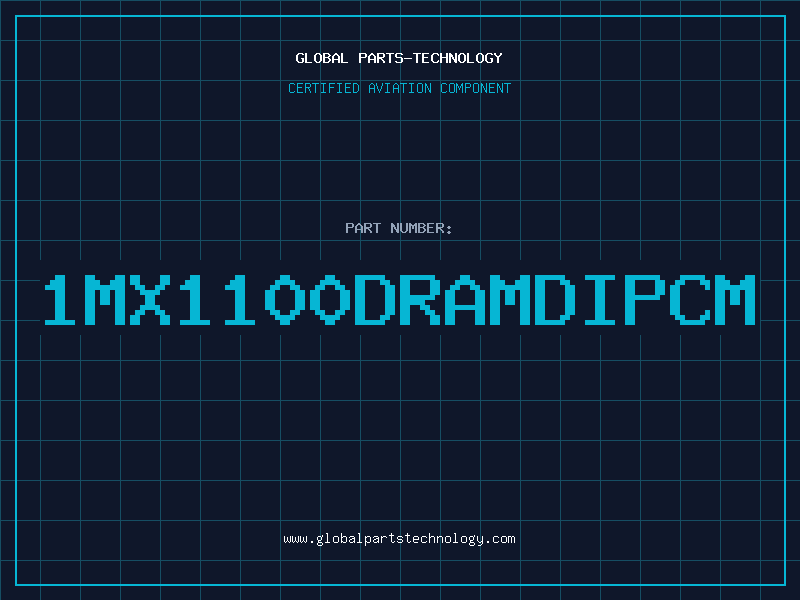Viewport: 800px width, 600px height.
Task: Open the www.globalpartstechnology.com link
Action: (x=399, y=539)
